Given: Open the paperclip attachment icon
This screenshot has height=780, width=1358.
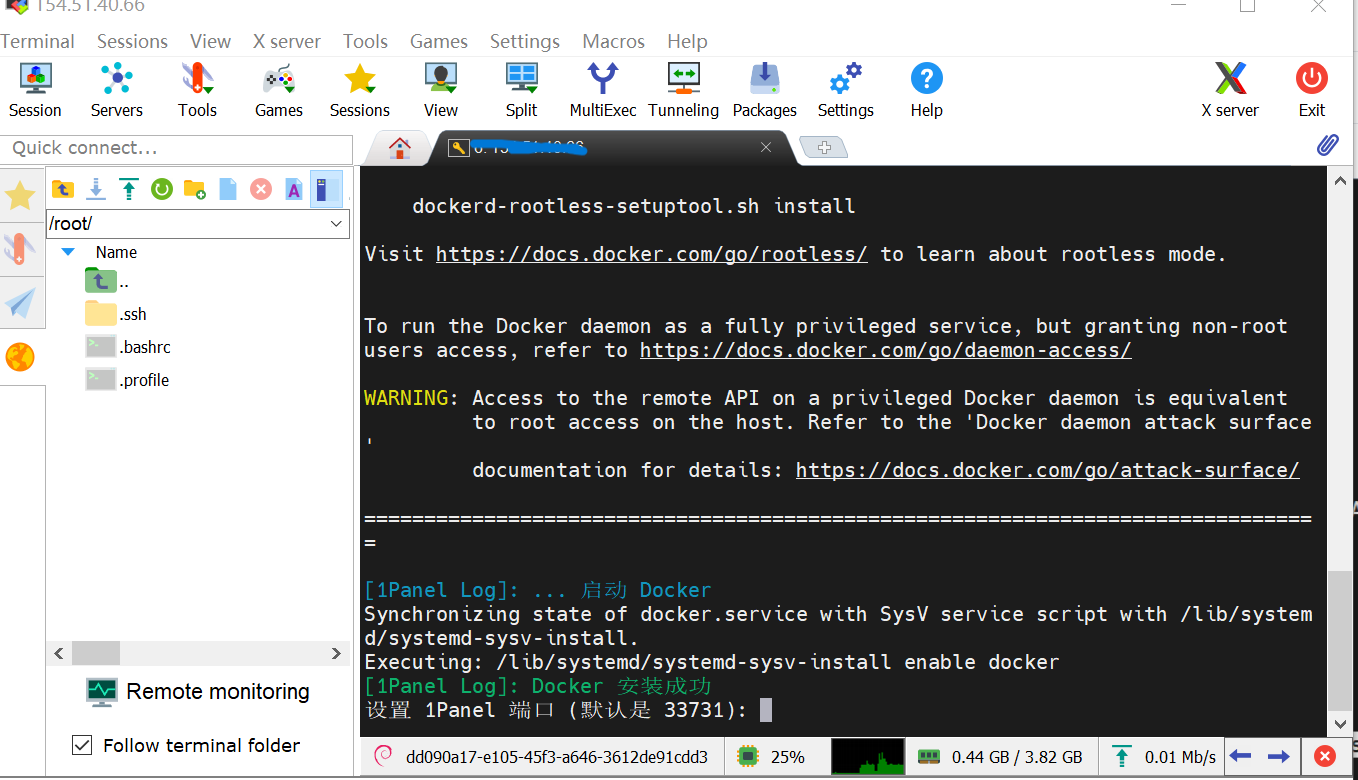Looking at the screenshot, I should click(1326, 146).
